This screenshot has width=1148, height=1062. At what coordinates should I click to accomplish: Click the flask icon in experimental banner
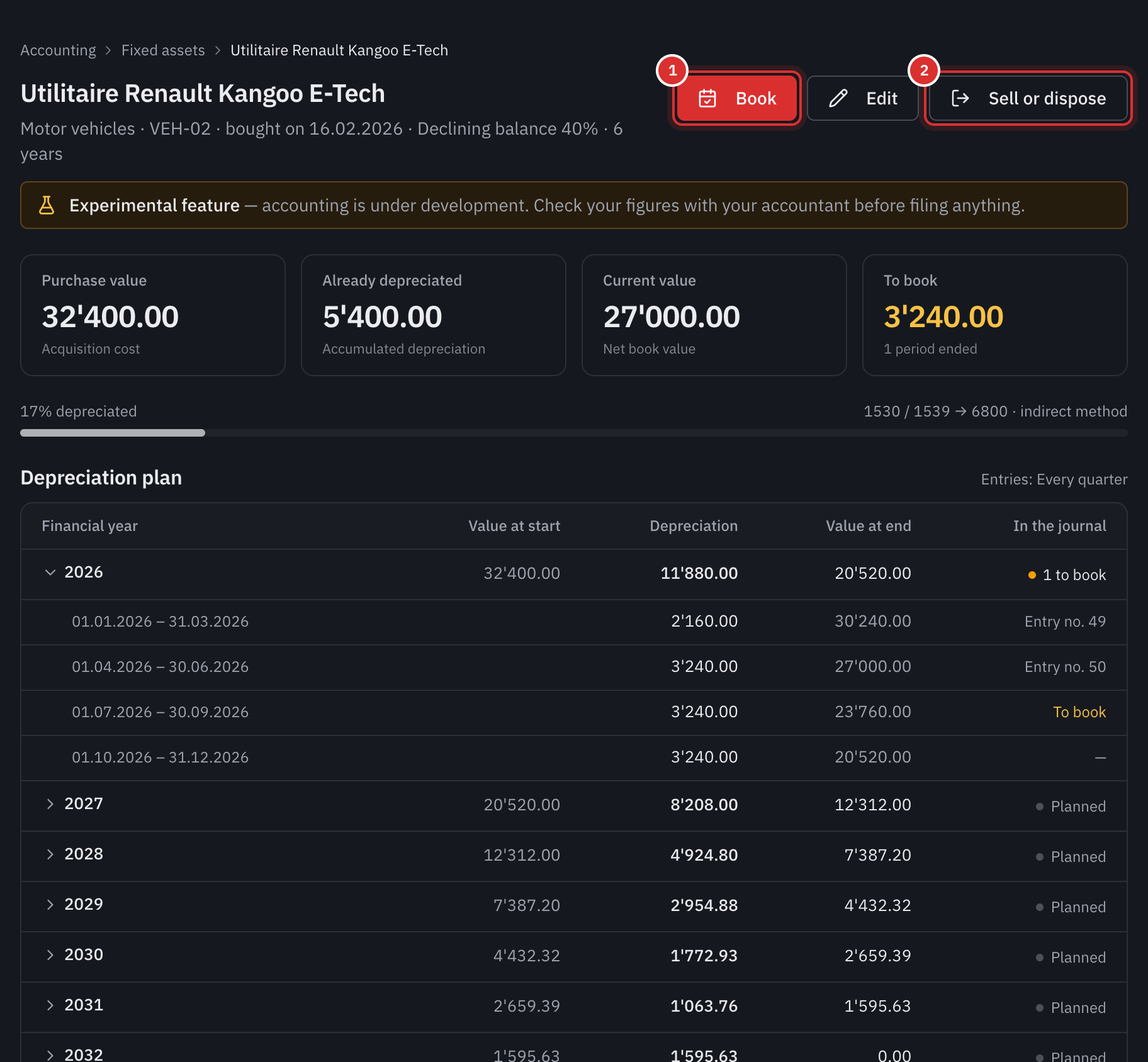click(x=47, y=205)
